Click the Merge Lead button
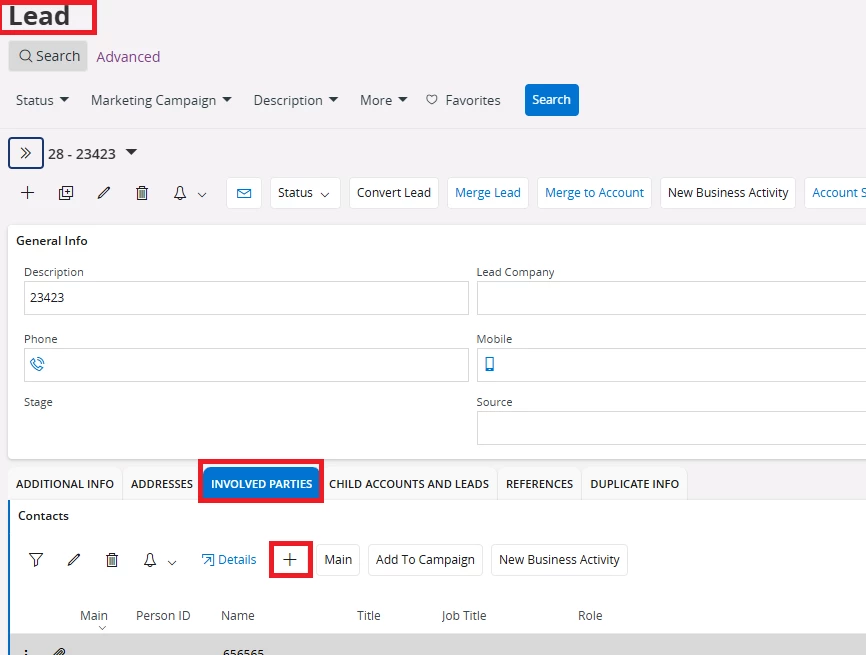Image resolution: width=866 pixels, height=655 pixels. [488, 193]
